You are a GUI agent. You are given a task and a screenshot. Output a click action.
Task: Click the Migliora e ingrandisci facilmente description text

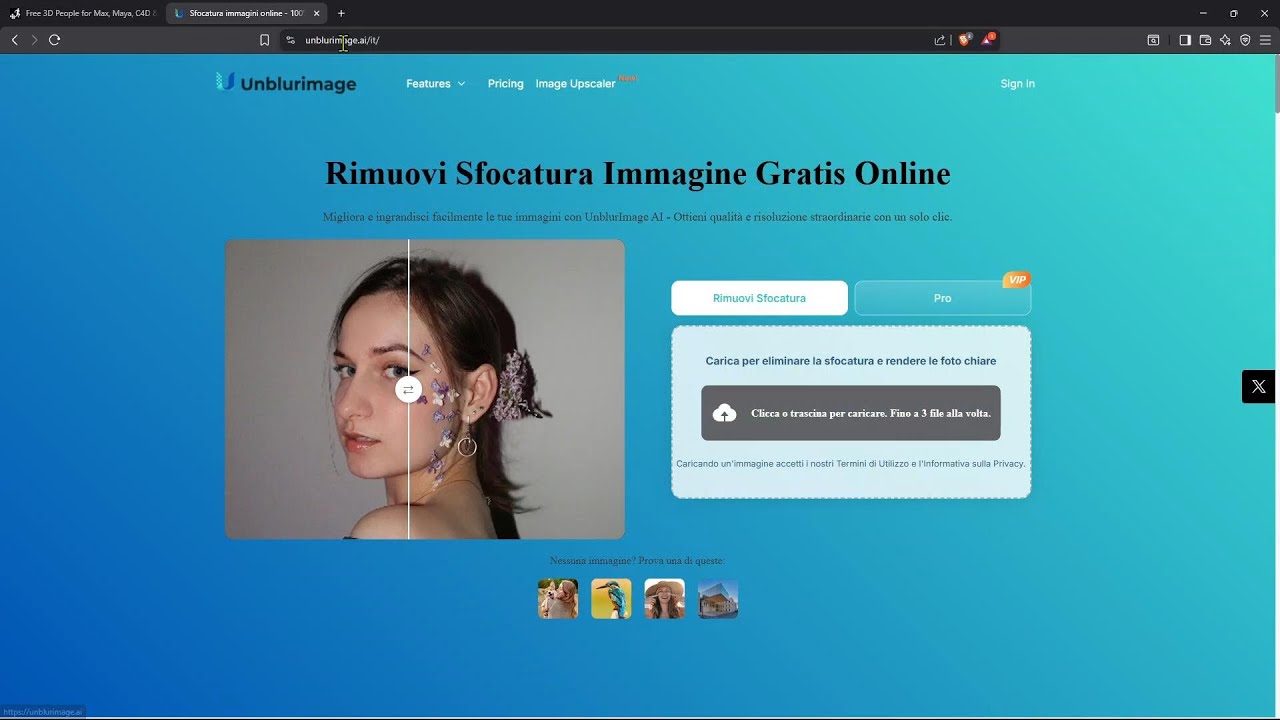[637, 217]
